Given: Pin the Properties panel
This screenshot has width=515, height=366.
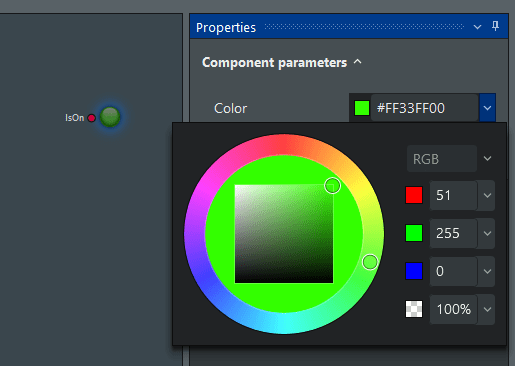Looking at the screenshot, I should click(495, 26).
